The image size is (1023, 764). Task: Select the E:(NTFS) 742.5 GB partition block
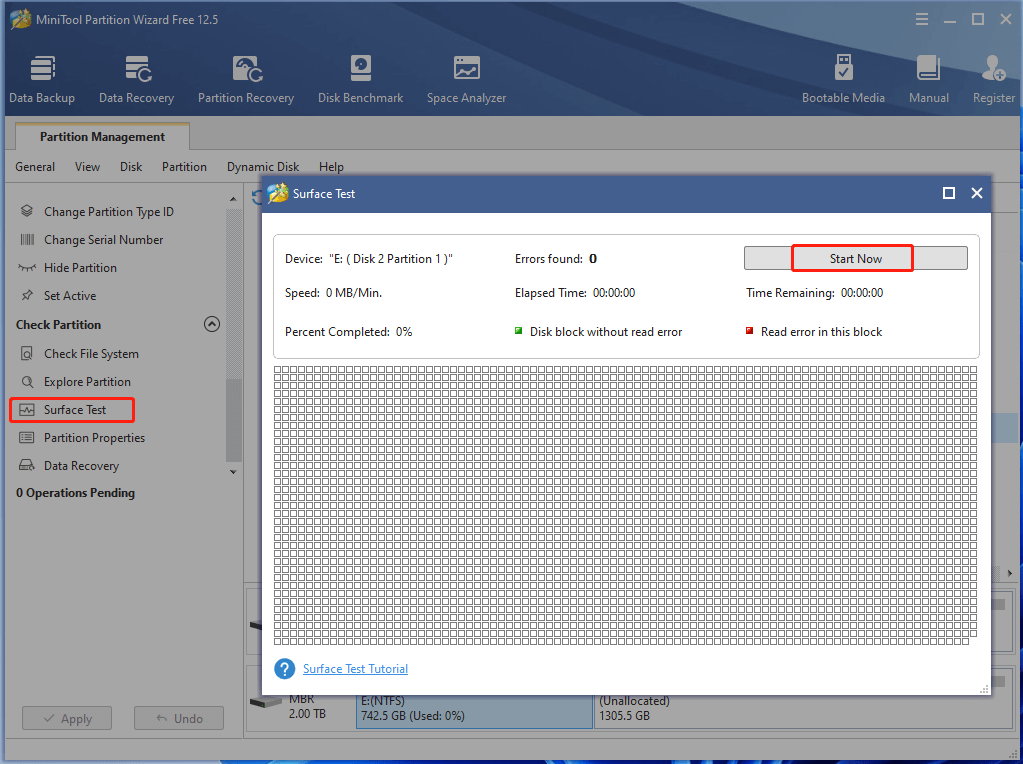coord(474,712)
